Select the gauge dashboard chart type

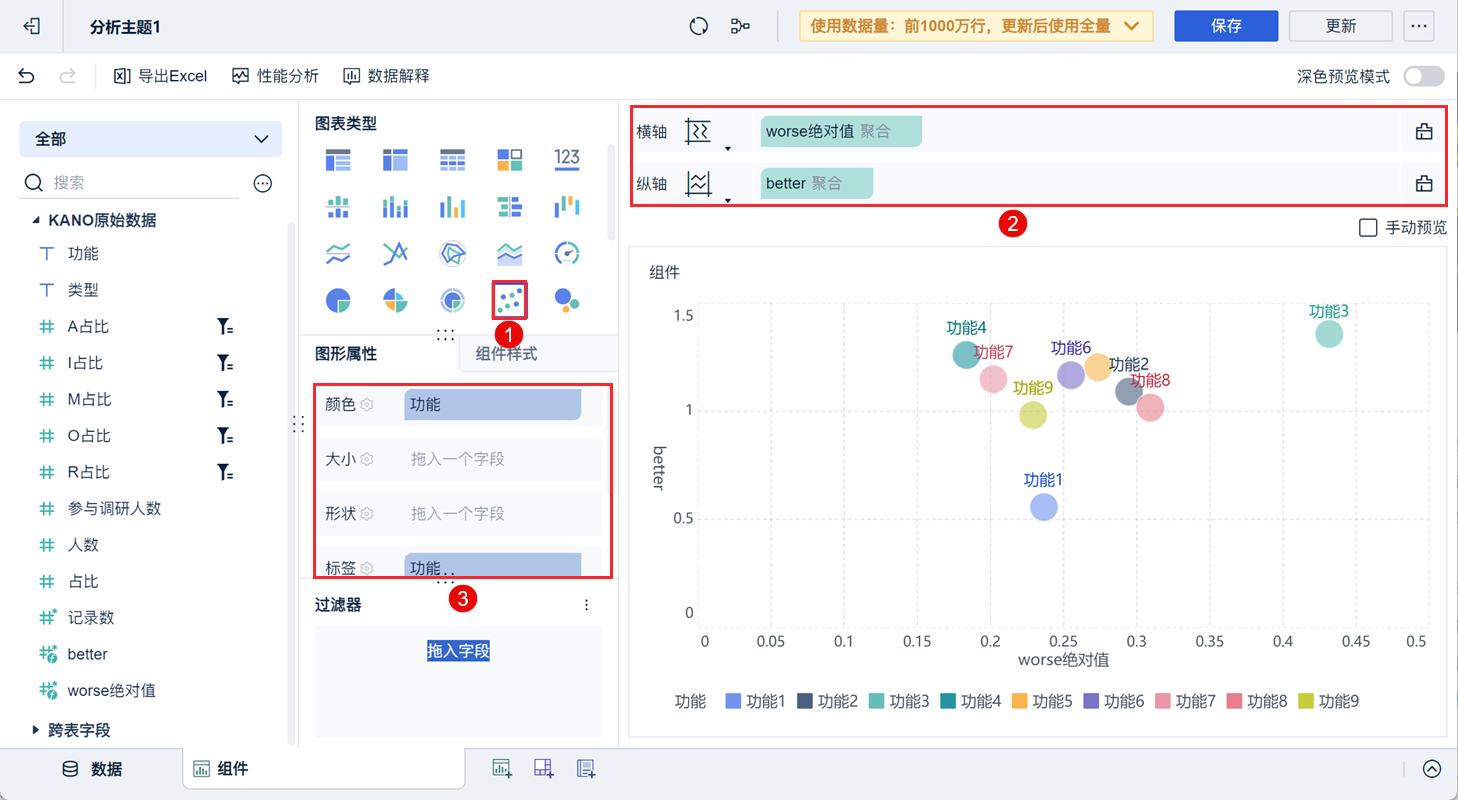567,254
